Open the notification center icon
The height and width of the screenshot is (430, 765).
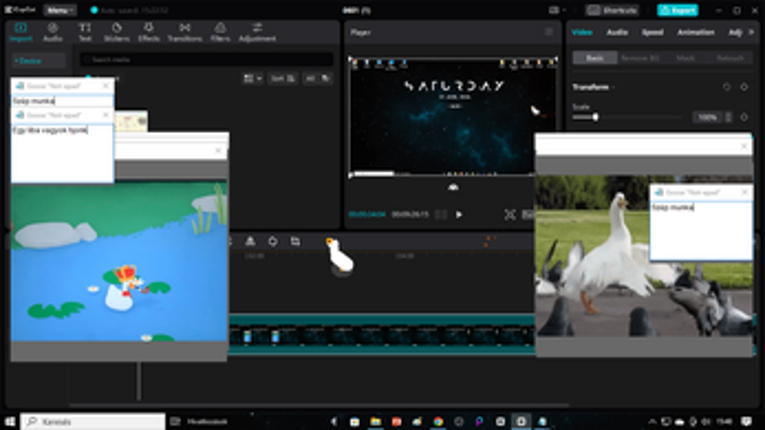coord(746,421)
